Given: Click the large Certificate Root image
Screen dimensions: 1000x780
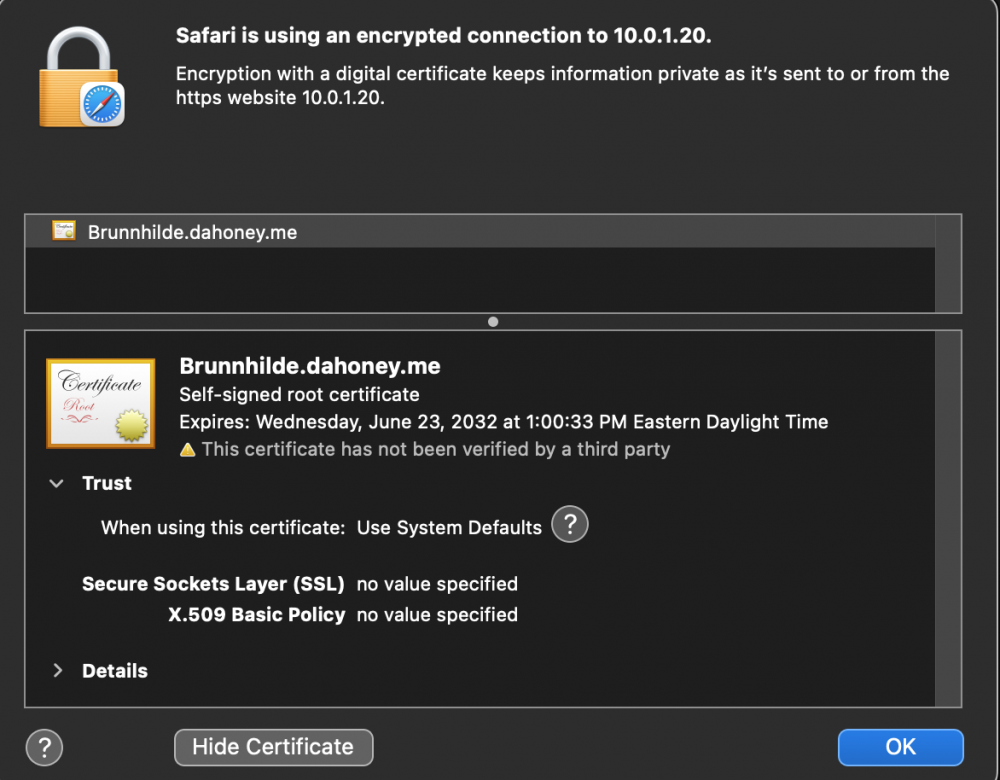Looking at the screenshot, I should pos(101,403).
